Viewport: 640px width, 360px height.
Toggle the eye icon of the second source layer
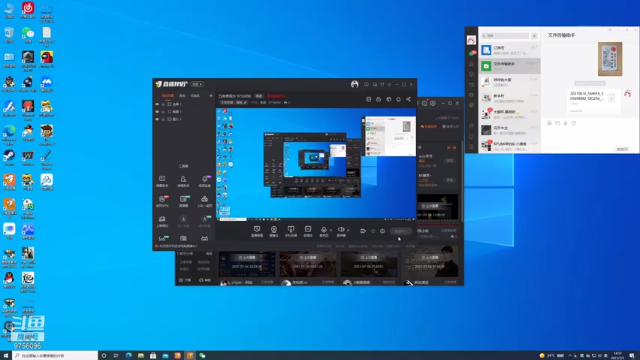pyautogui.click(x=157, y=111)
